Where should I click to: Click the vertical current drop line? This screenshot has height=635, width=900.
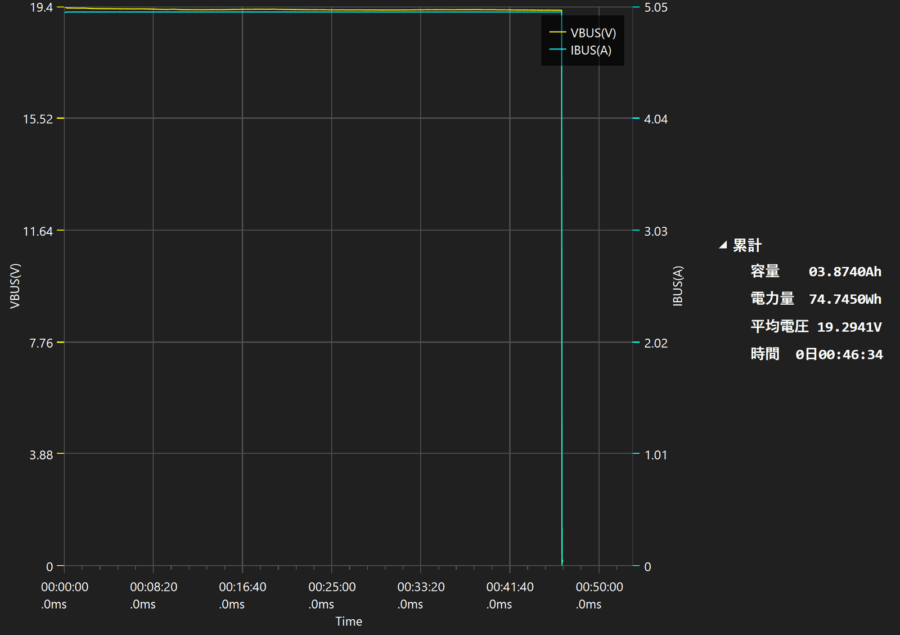point(562,300)
